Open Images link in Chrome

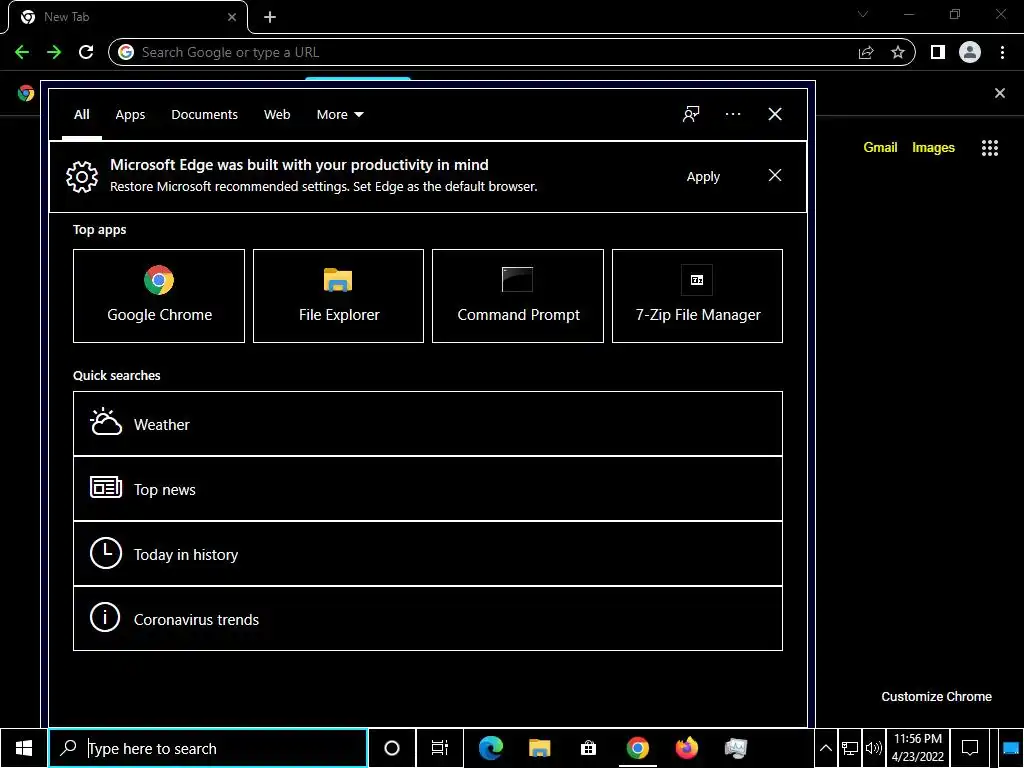(933, 148)
